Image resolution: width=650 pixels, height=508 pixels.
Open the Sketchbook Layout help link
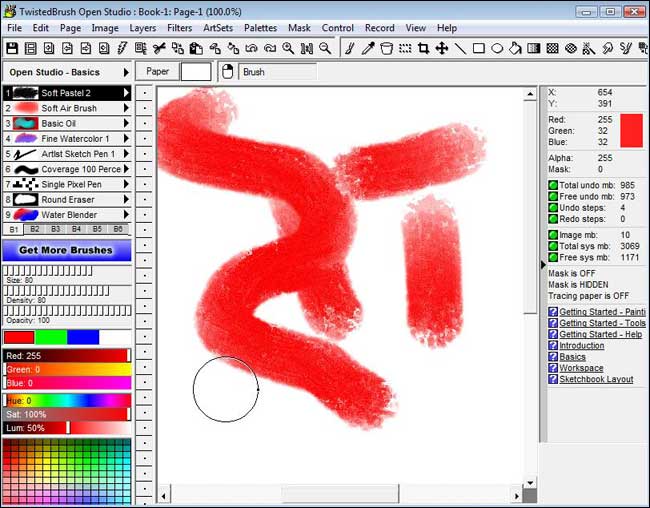click(596, 379)
